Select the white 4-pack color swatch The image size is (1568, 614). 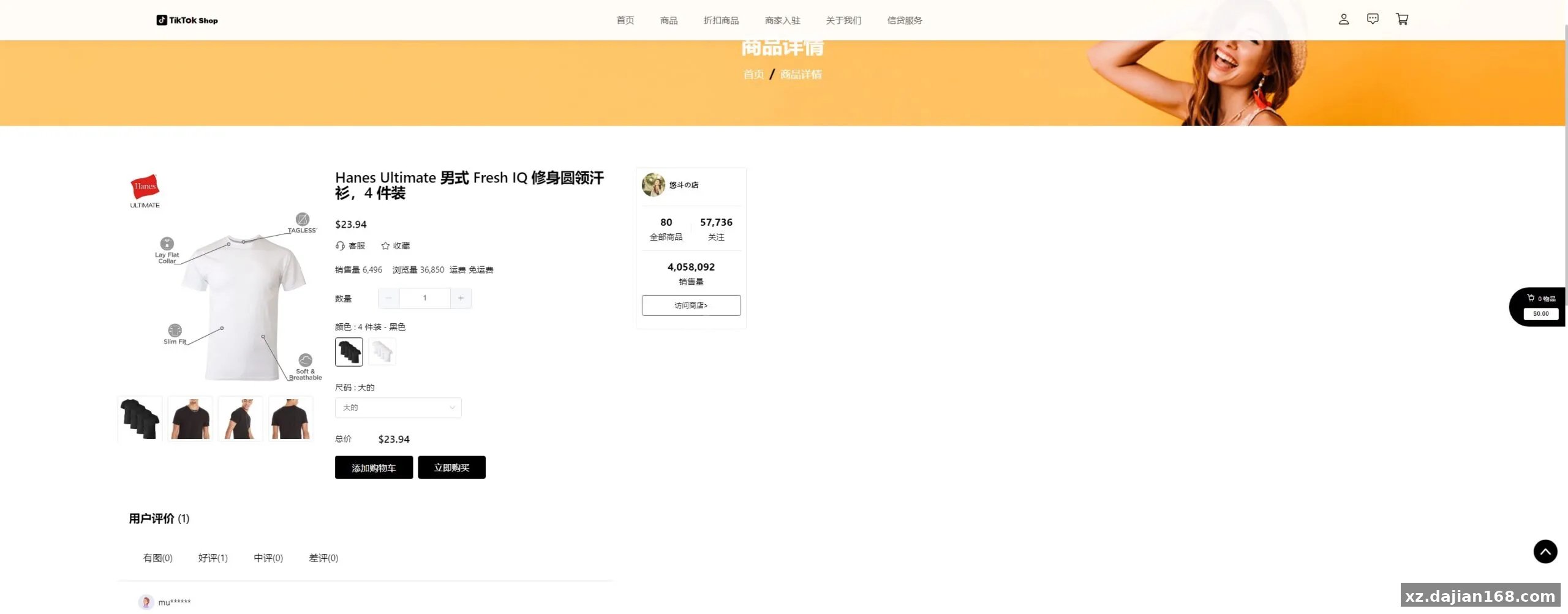382,352
